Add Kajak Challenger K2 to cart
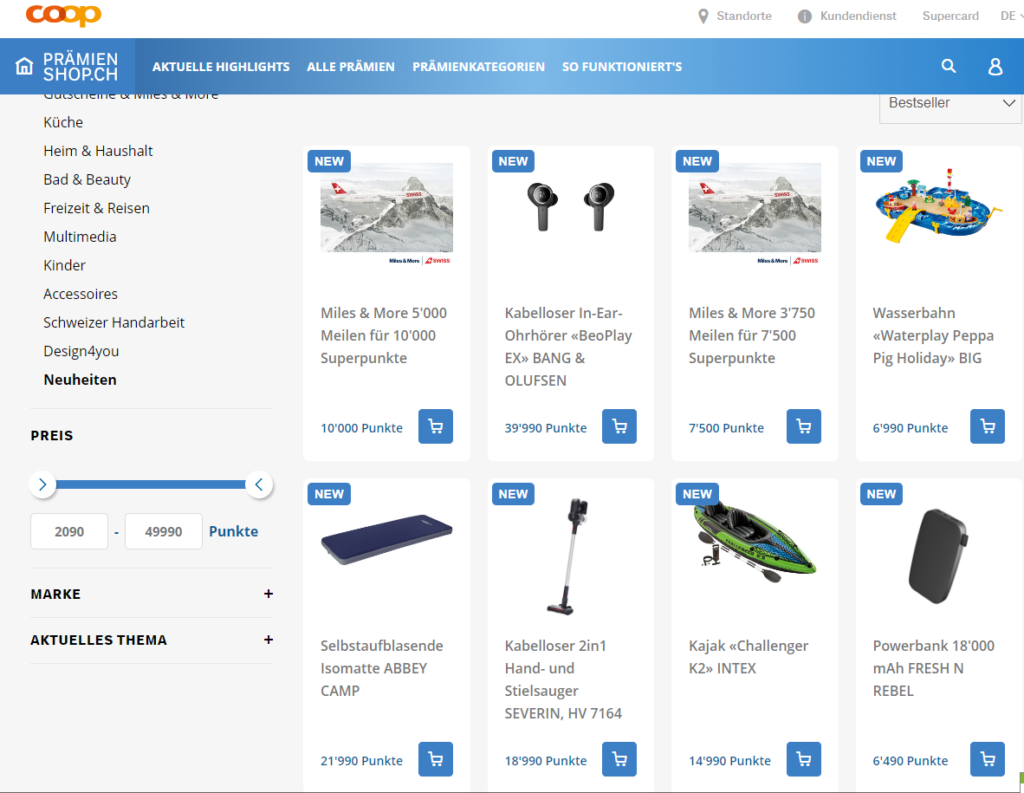 tap(803, 759)
